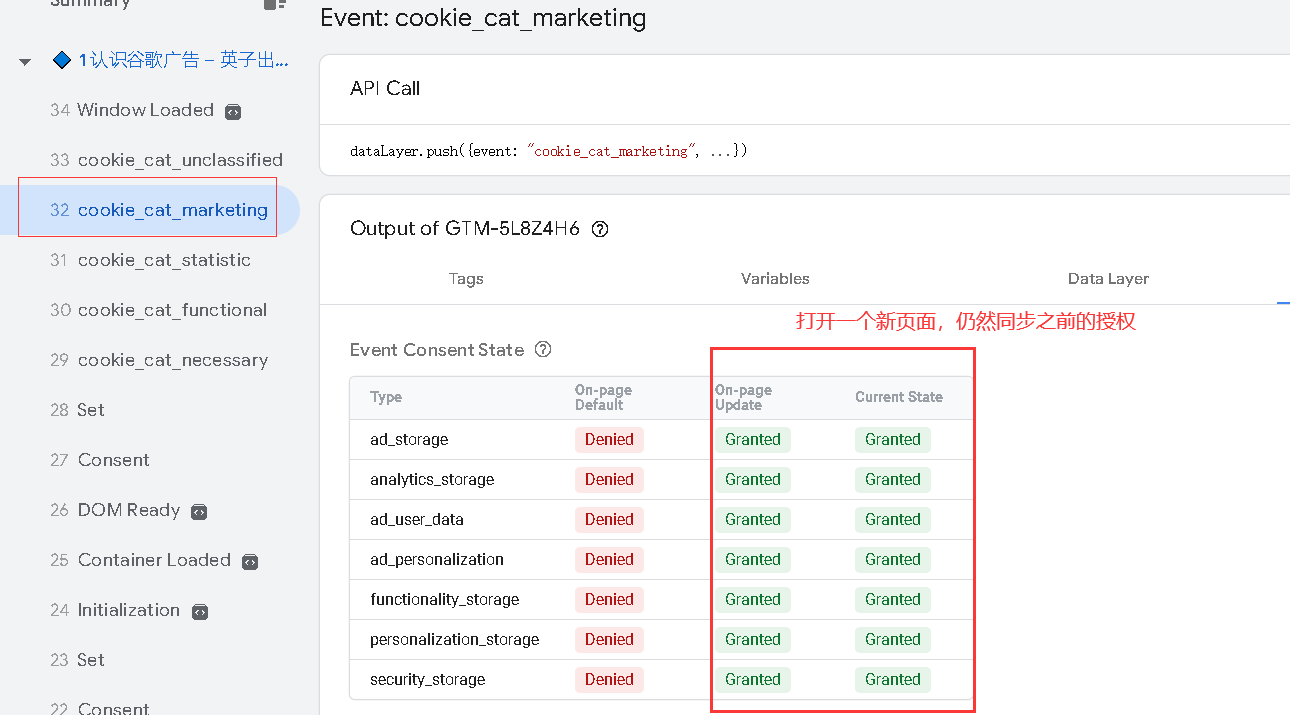Select event 28 Set
Image resolution: width=1290 pixels, height=715 pixels.
click(78, 410)
